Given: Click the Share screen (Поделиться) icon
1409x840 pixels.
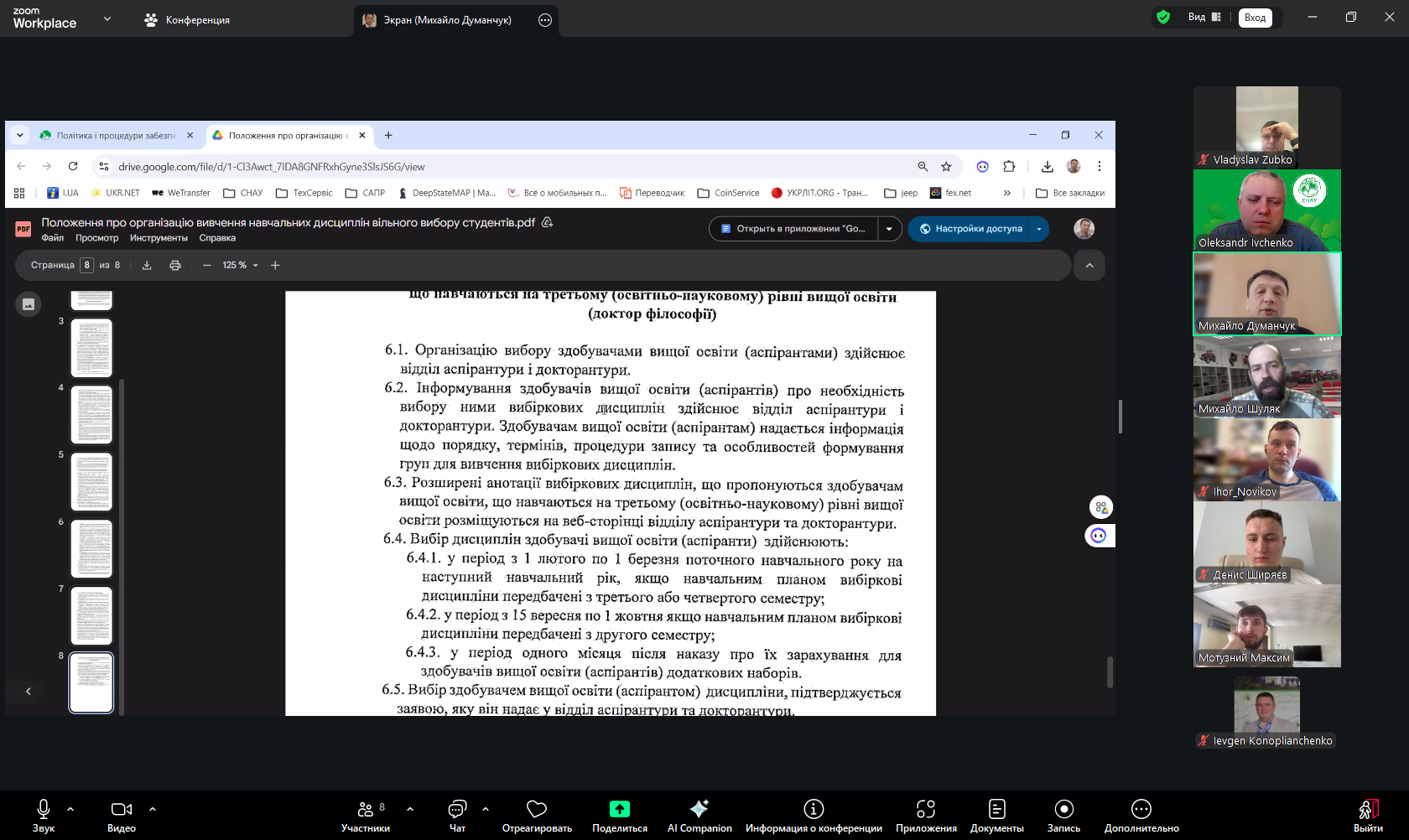Looking at the screenshot, I should [x=619, y=810].
